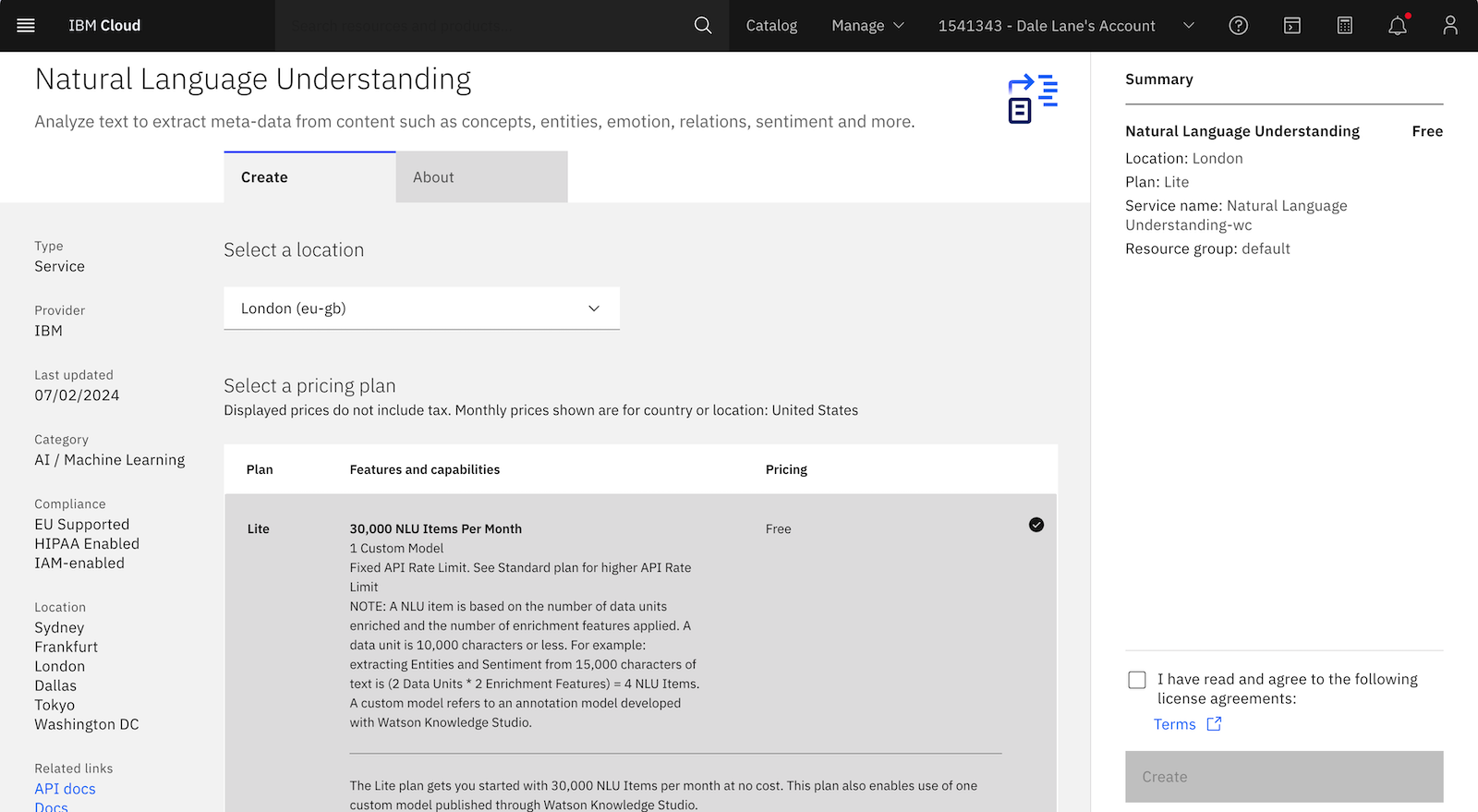Expand the London (eu-gb) location dropdown
The height and width of the screenshot is (812, 1478).
pos(421,309)
